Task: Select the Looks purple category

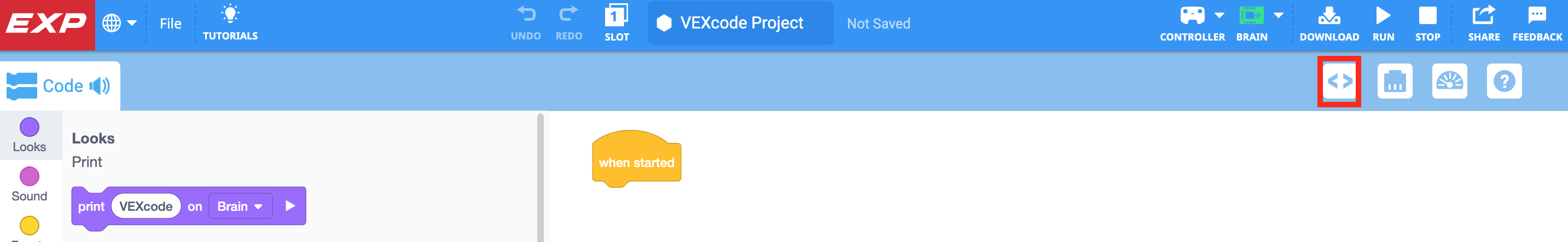Action: click(x=29, y=135)
